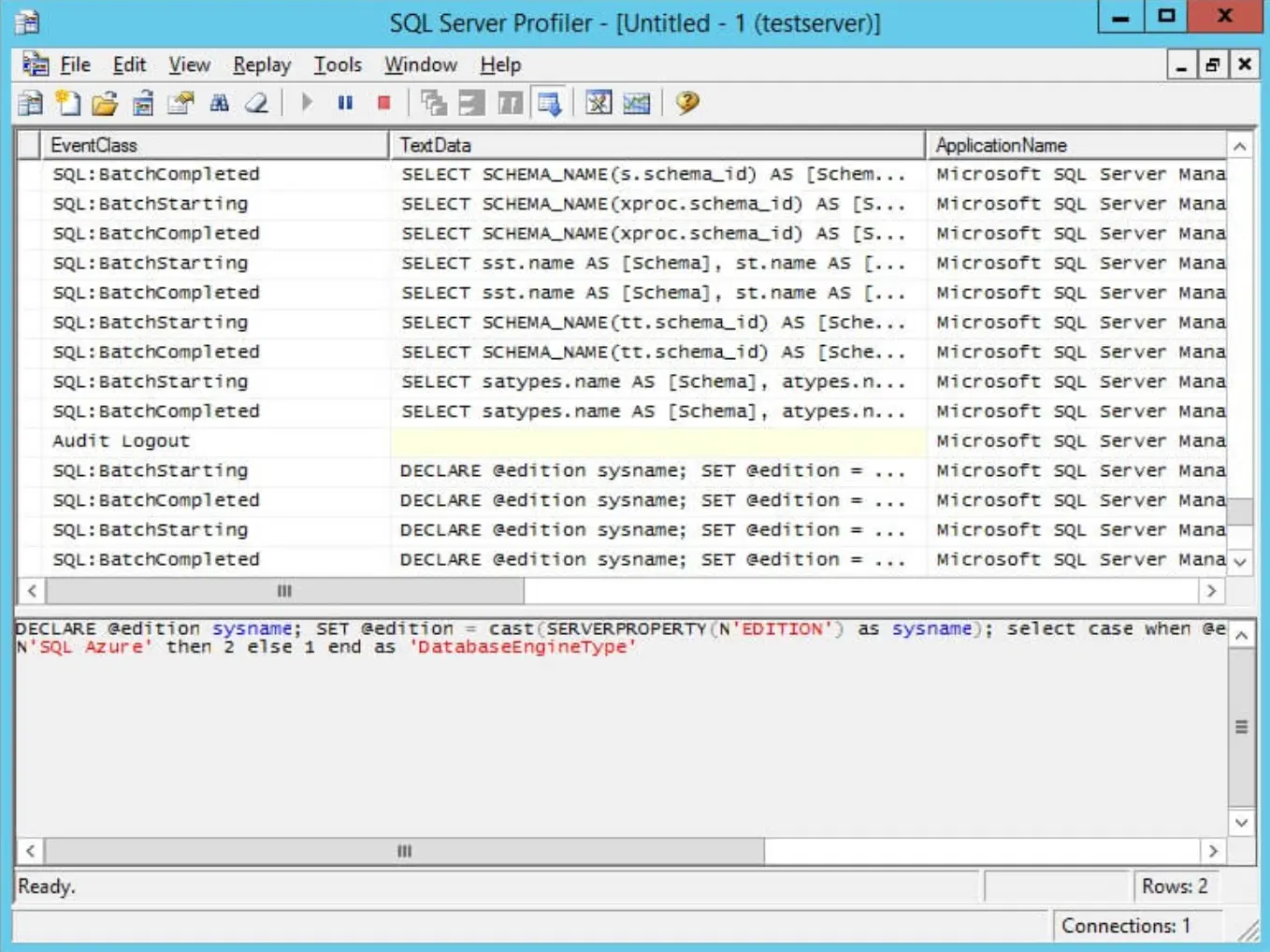1270x952 pixels.
Task: Pause the running trace
Action: click(x=344, y=104)
